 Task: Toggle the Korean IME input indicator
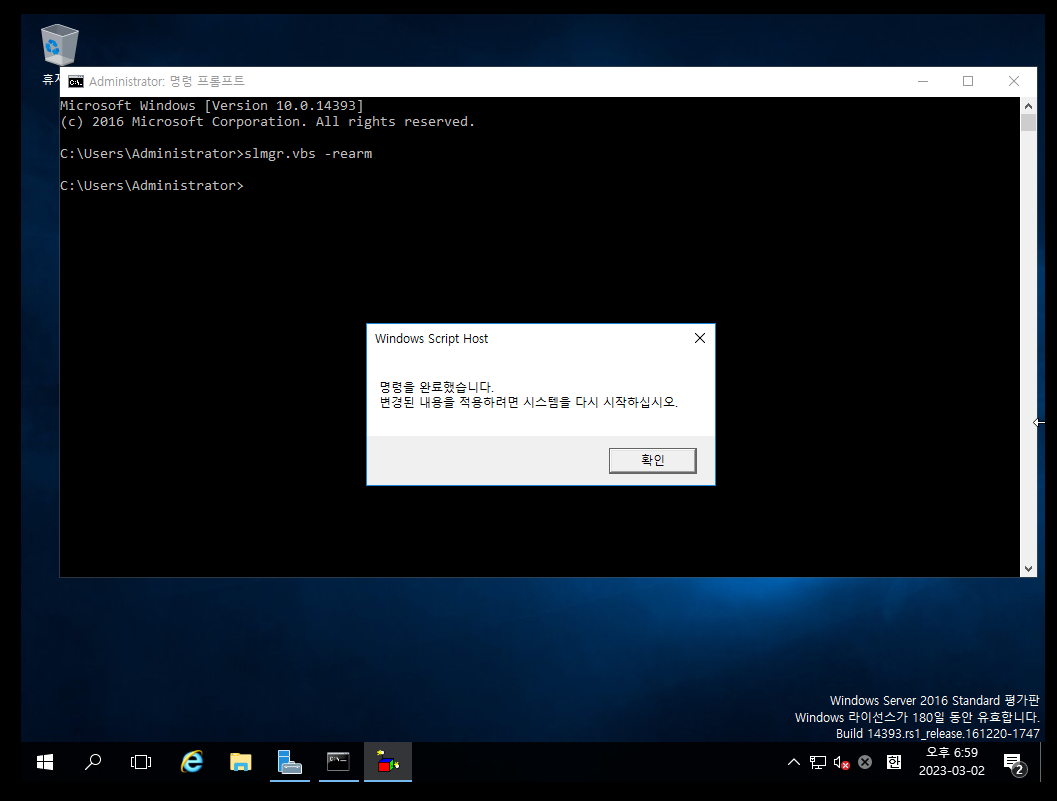pyautogui.click(x=893, y=763)
